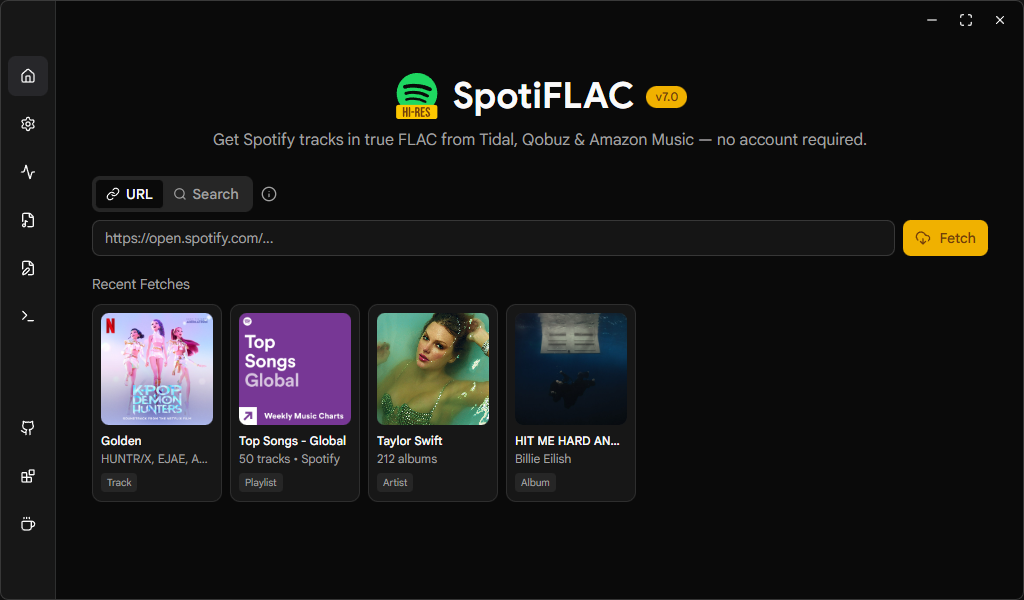This screenshot has width=1024, height=600.
Task: Switch to the URL tab
Action: pyautogui.click(x=130, y=194)
